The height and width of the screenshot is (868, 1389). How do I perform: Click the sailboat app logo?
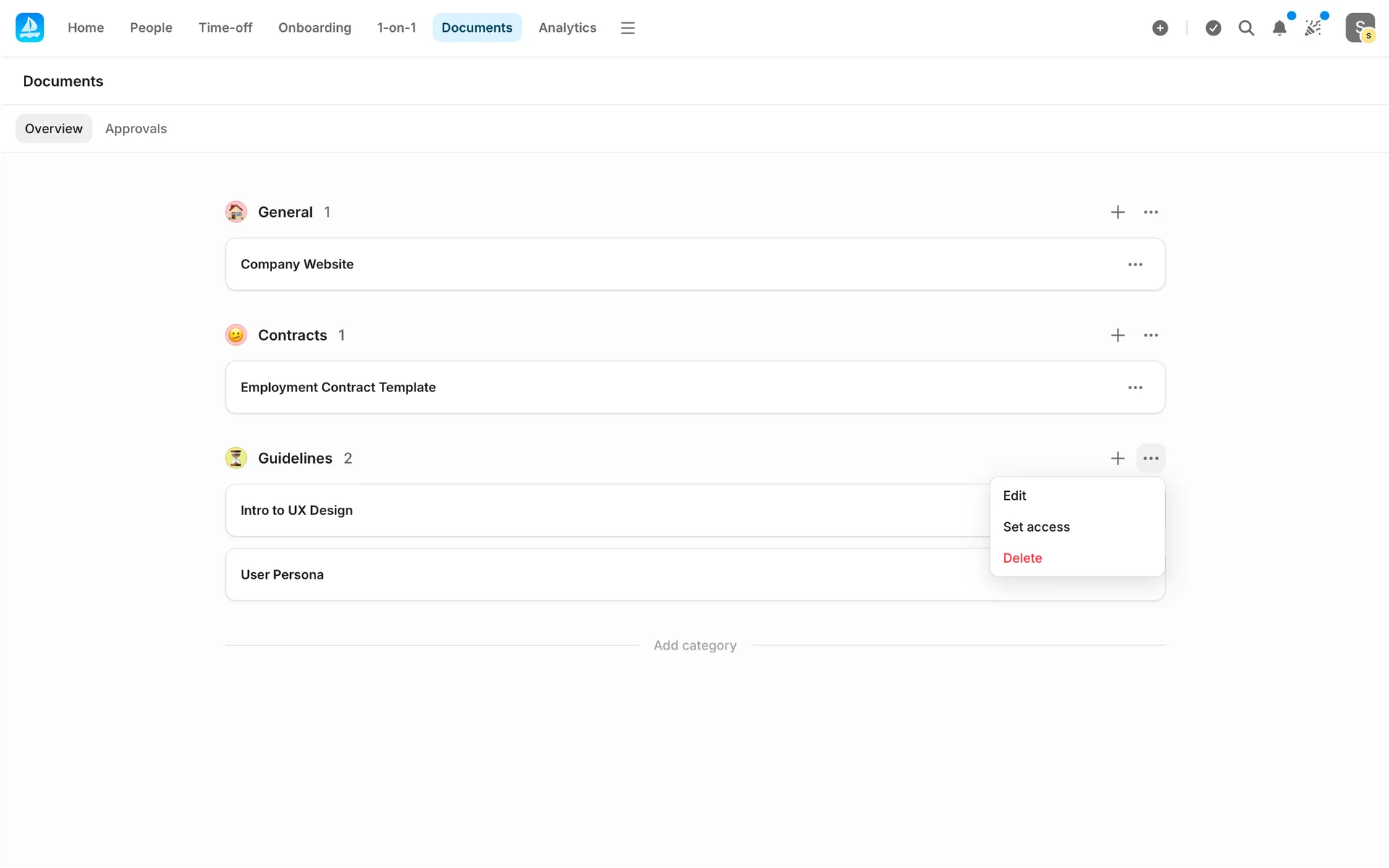point(30,27)
